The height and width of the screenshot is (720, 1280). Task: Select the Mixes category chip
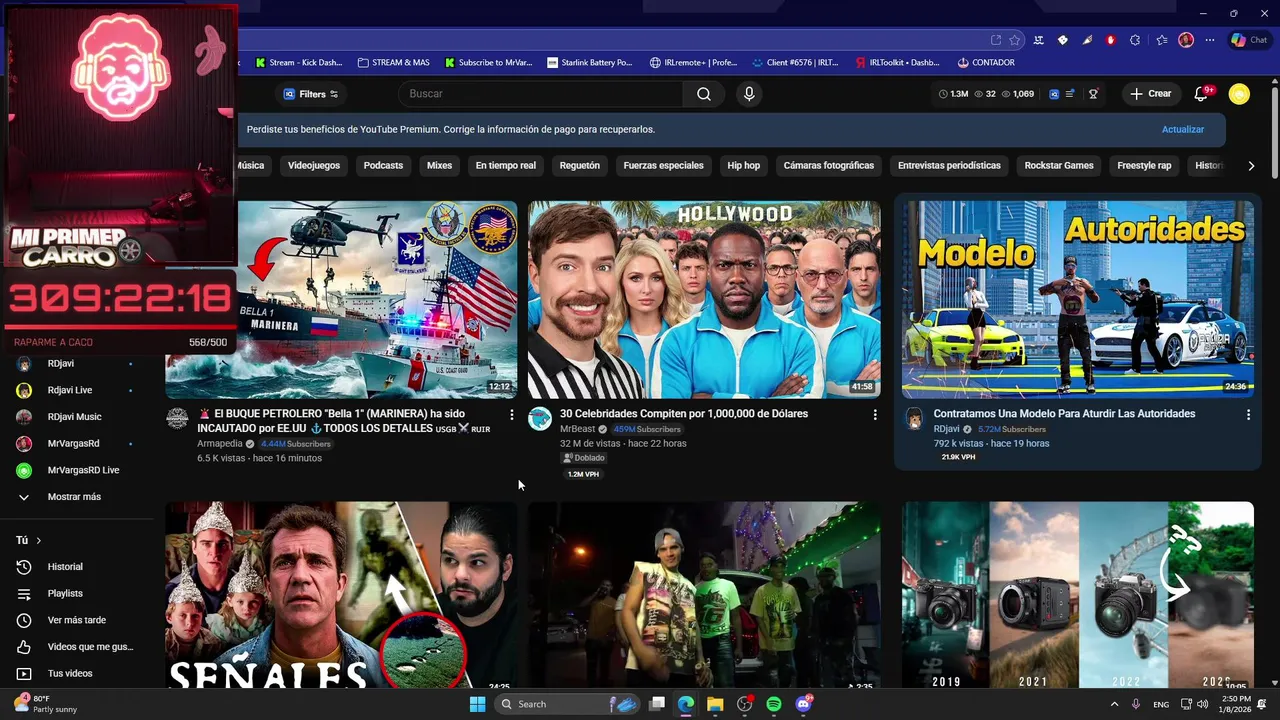click(439, 166)
